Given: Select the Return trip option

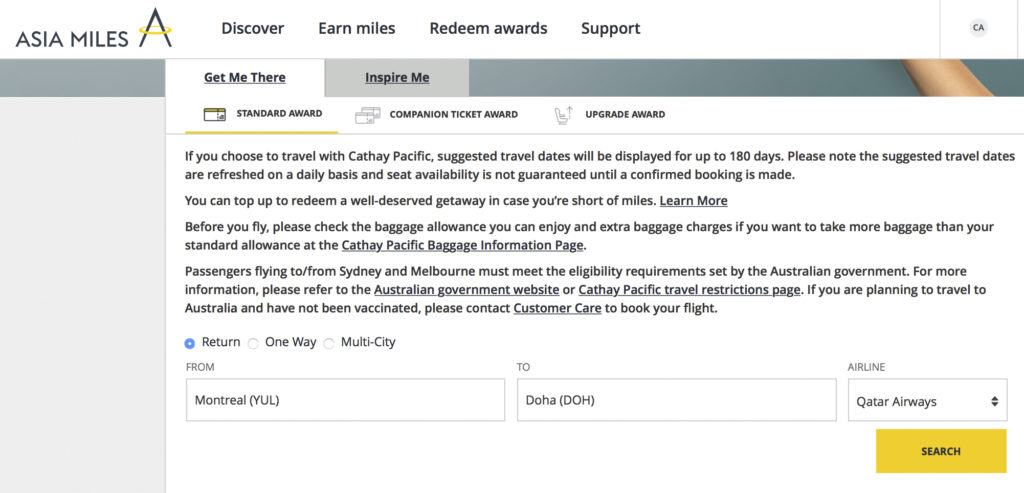Looking at the screenshot, I should 190,343.
